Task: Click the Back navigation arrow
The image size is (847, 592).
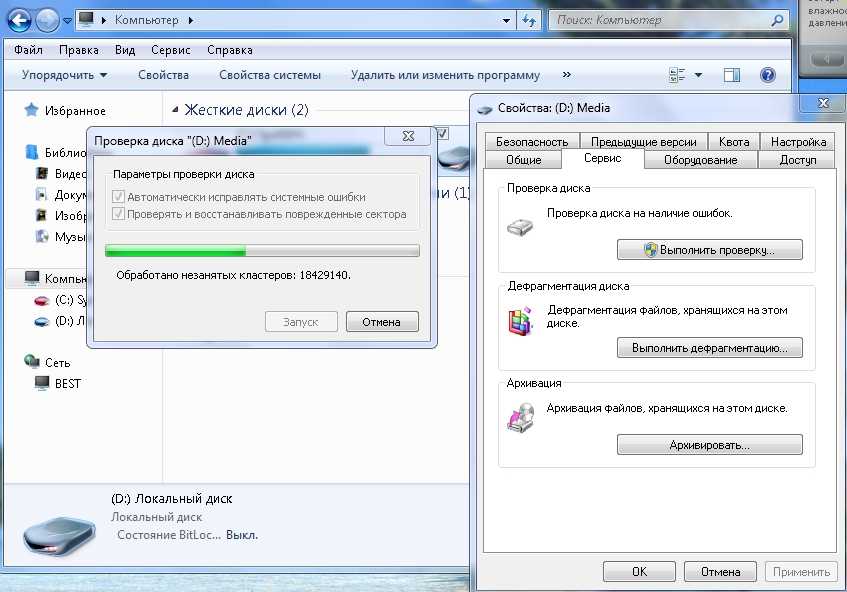Action: point(20,19)
